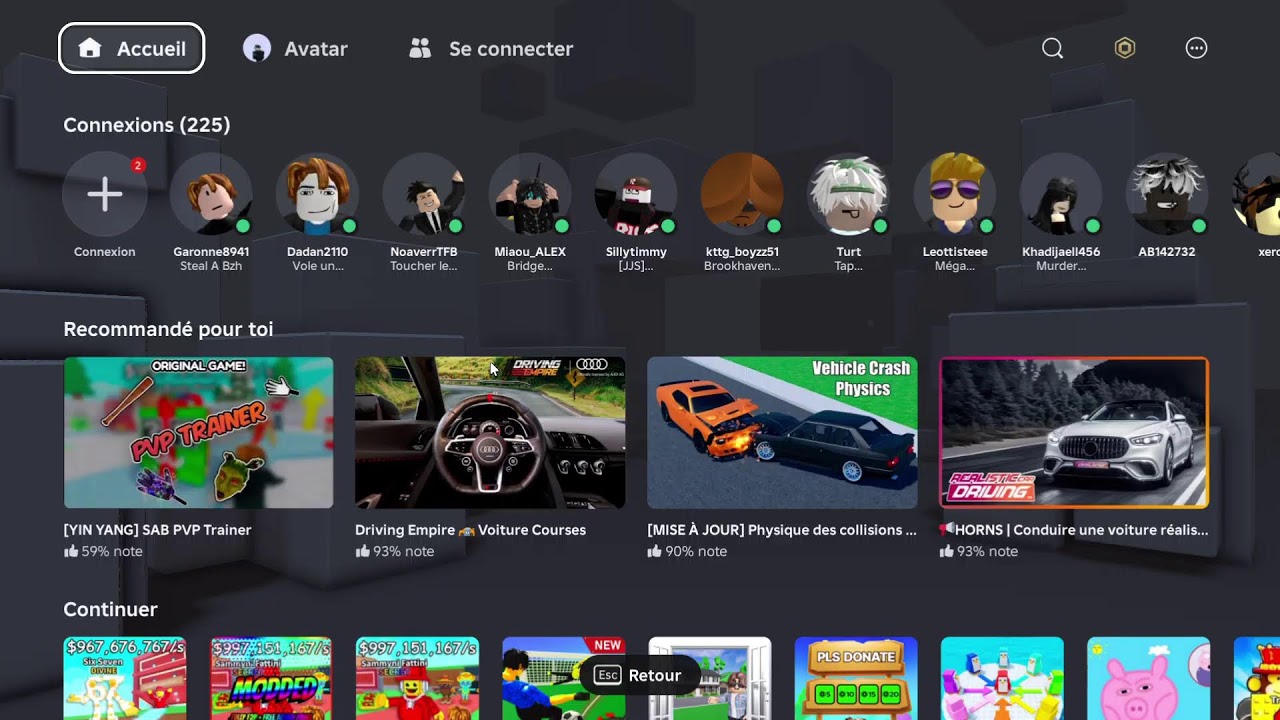The height and width of the screenshot is (720, 1280).
Task: Click the 'Toucher le...' status under NoaverrTFB
Action: pos(424,266)
